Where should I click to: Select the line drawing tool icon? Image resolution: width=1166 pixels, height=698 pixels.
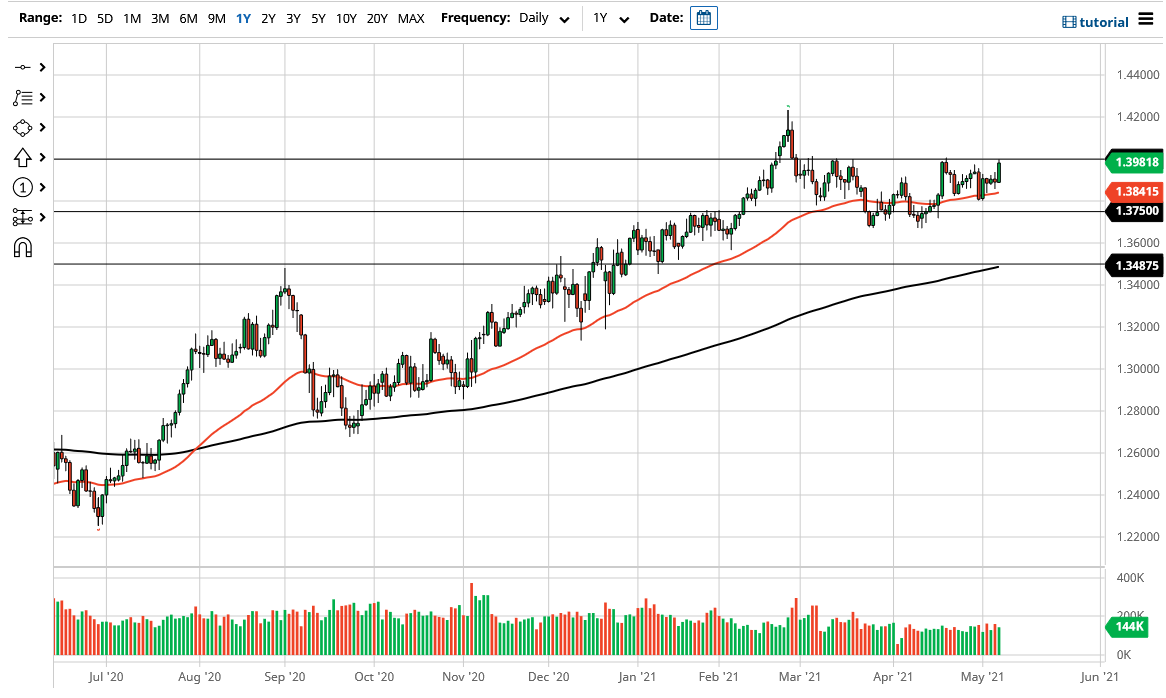pyautogui.click(x=22, y=68)
